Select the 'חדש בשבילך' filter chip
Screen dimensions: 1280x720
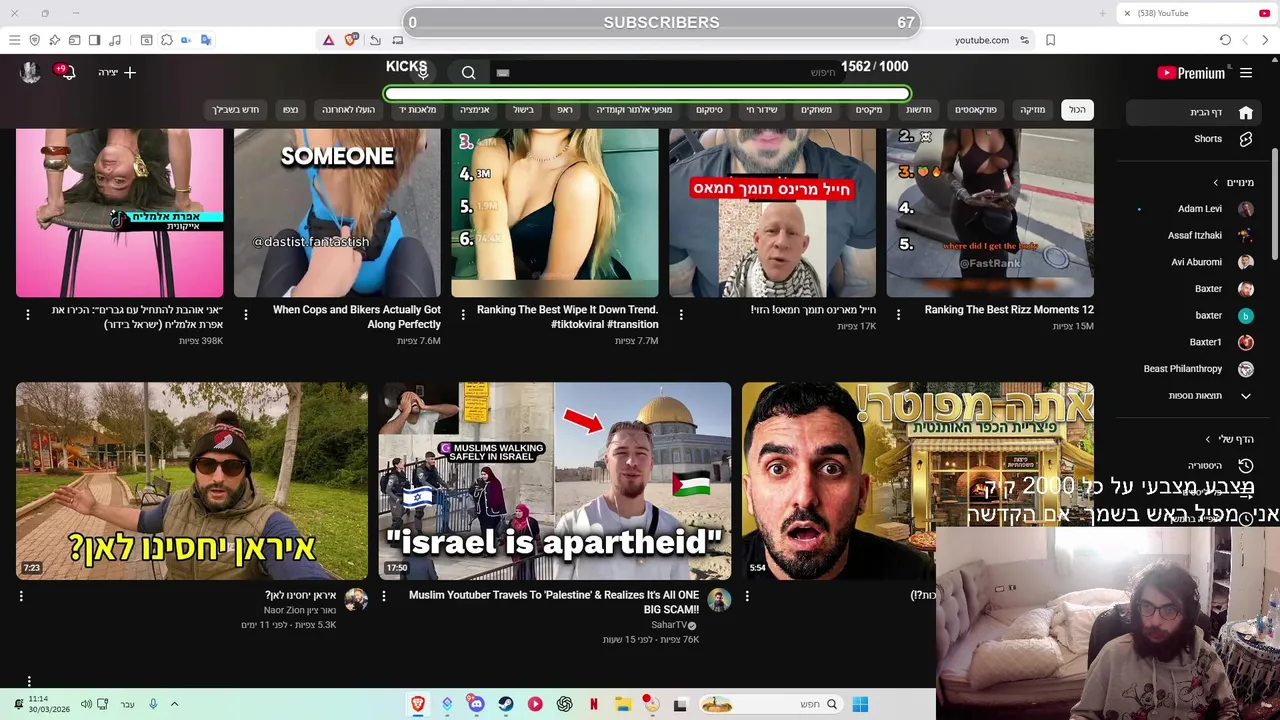click(236, 110)
